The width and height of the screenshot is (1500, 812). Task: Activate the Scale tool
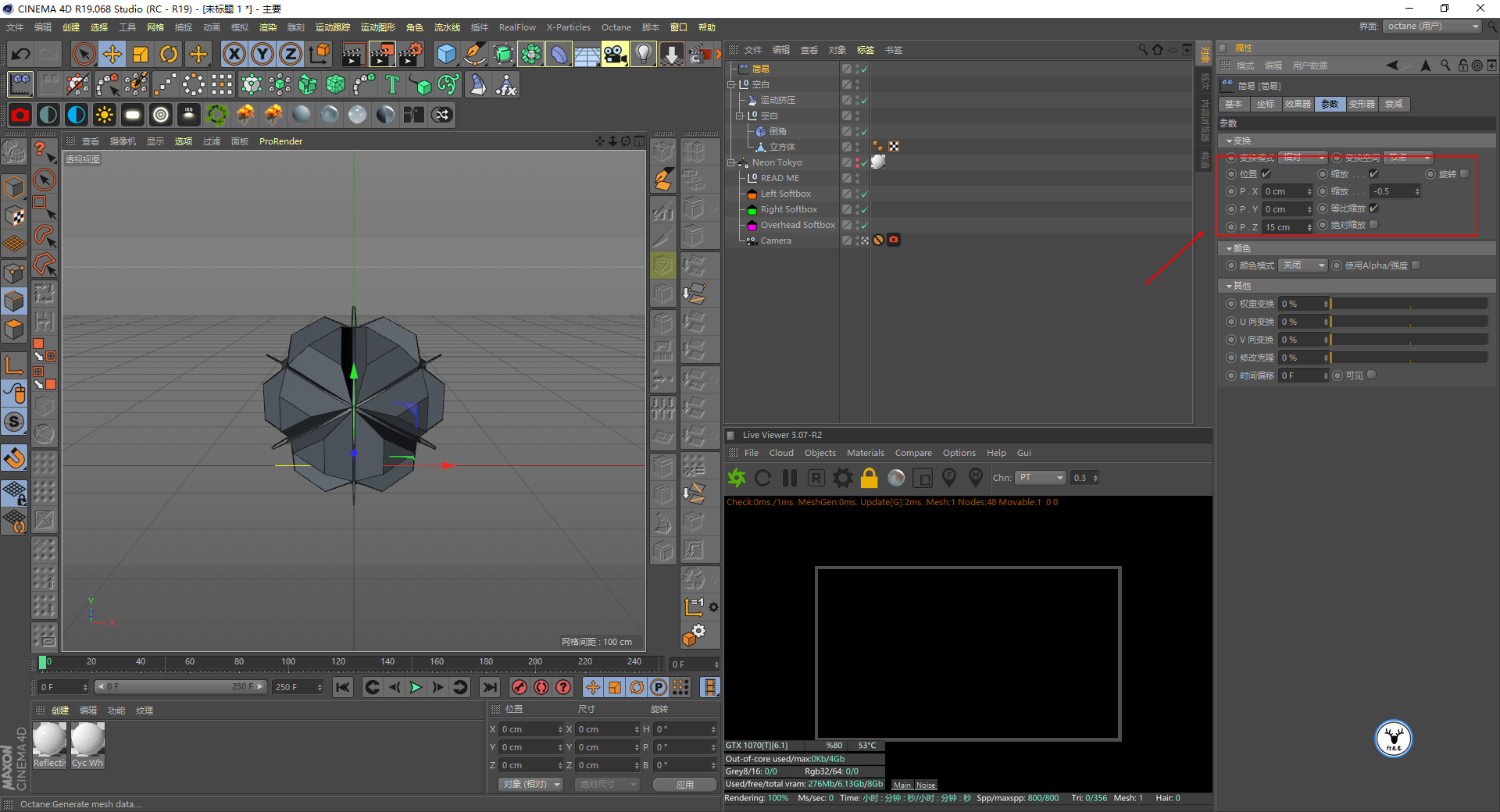pos(141,54)
